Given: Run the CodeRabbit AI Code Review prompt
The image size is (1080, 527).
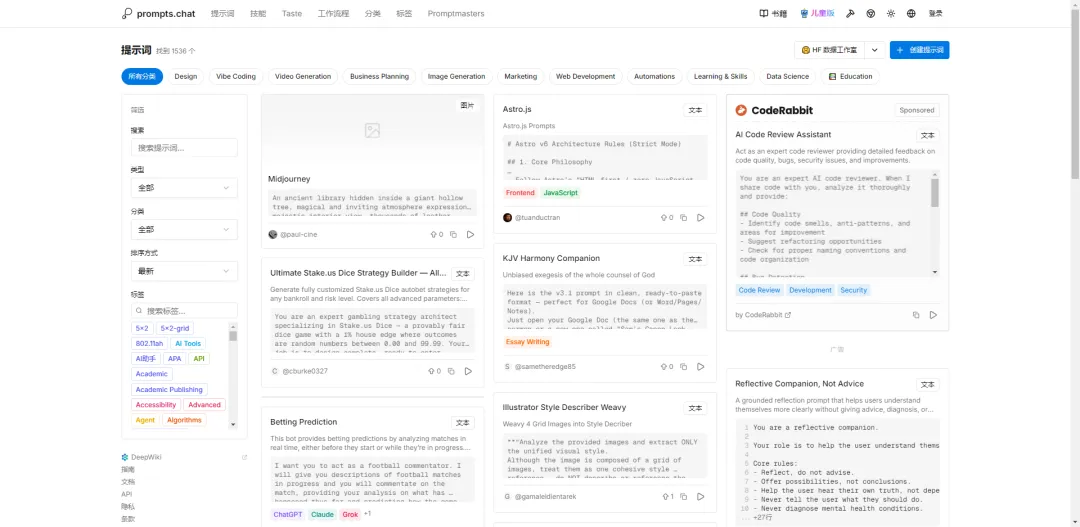Looking at the screenshot, I should click(x=933, y=315).
